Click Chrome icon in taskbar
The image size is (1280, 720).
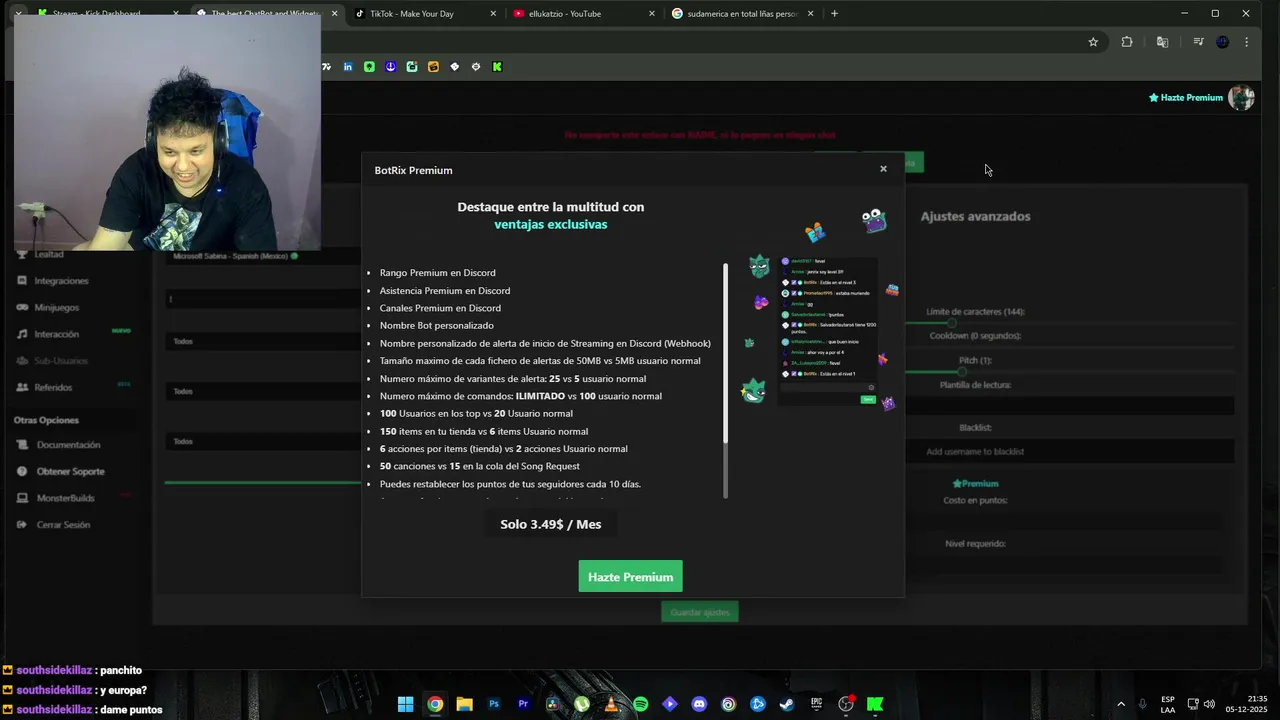(x=435, y=704)
